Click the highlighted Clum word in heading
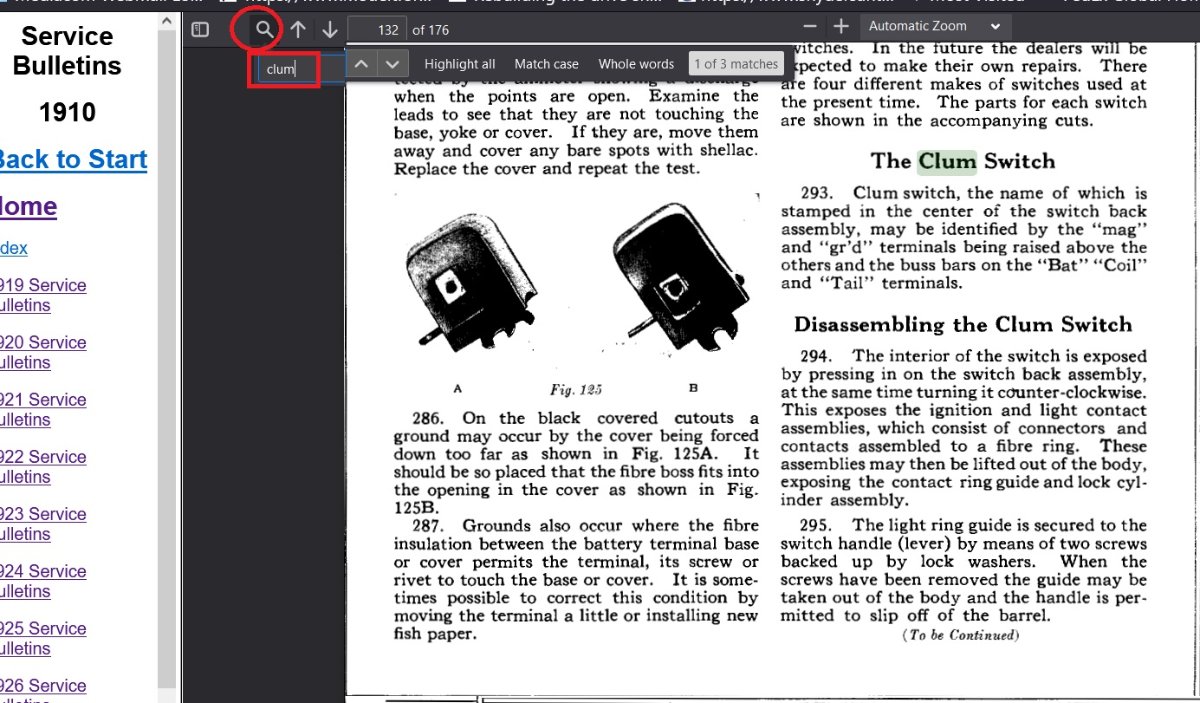The height and width of the screenshot is (703, 1200). (x=946, y=161)
